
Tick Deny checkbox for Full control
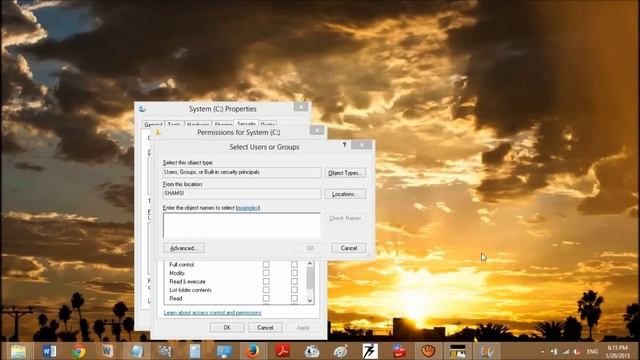click(294, 264)
